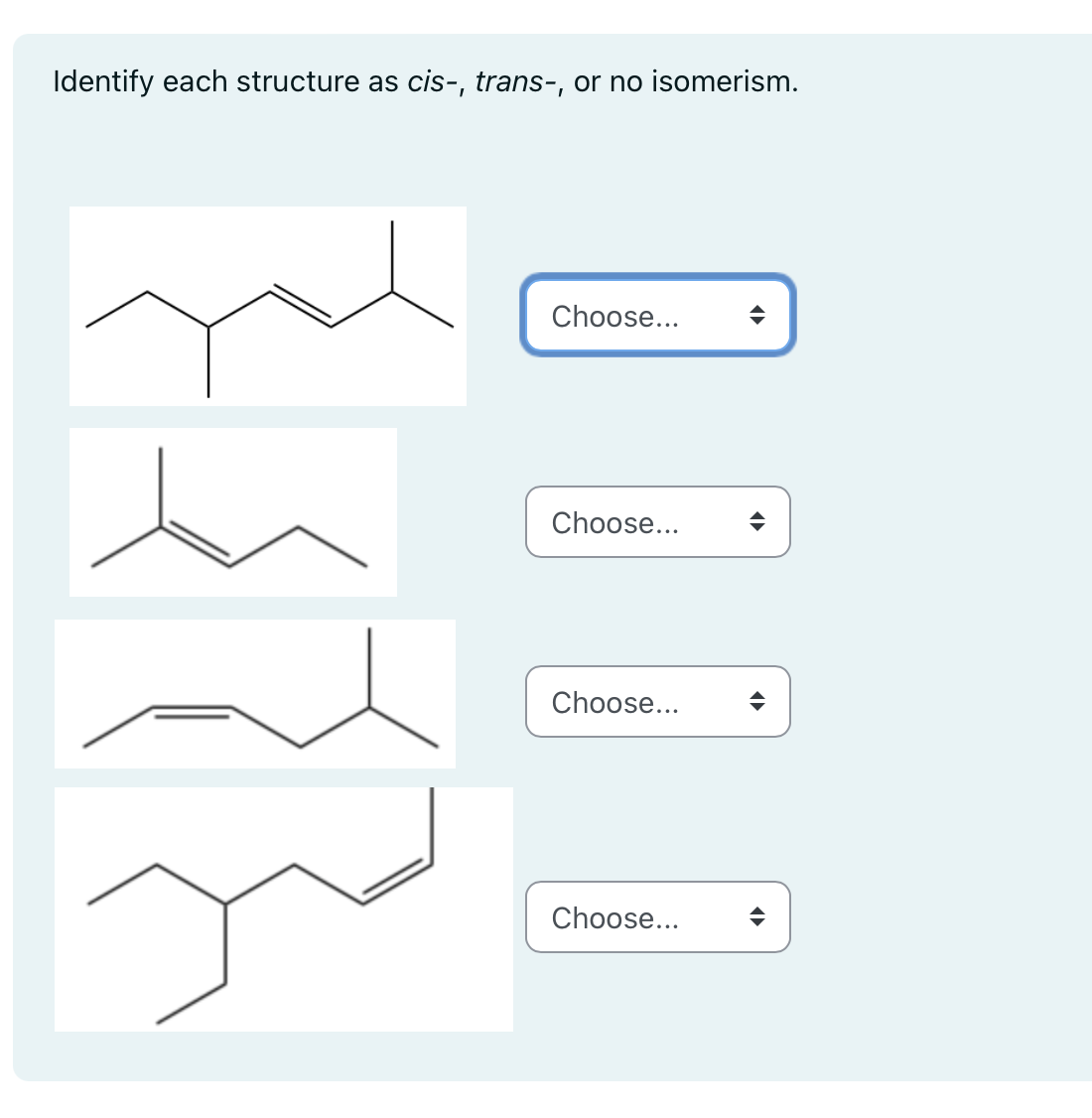Click the stepper arrows on the second Choose control
The height and width of the screenshot is (1118, 1092).
[x=757, y=522]
